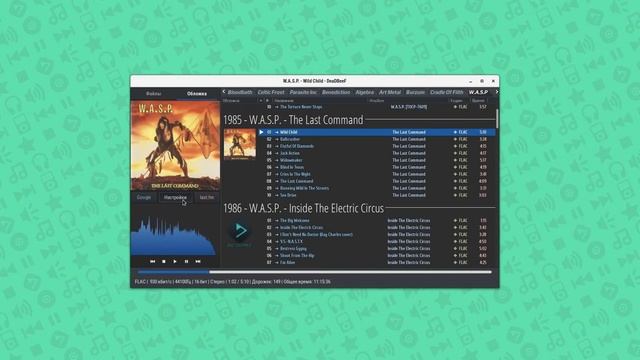
Task: Select track 06 Blind In Texas
Action: pos(377,167)
